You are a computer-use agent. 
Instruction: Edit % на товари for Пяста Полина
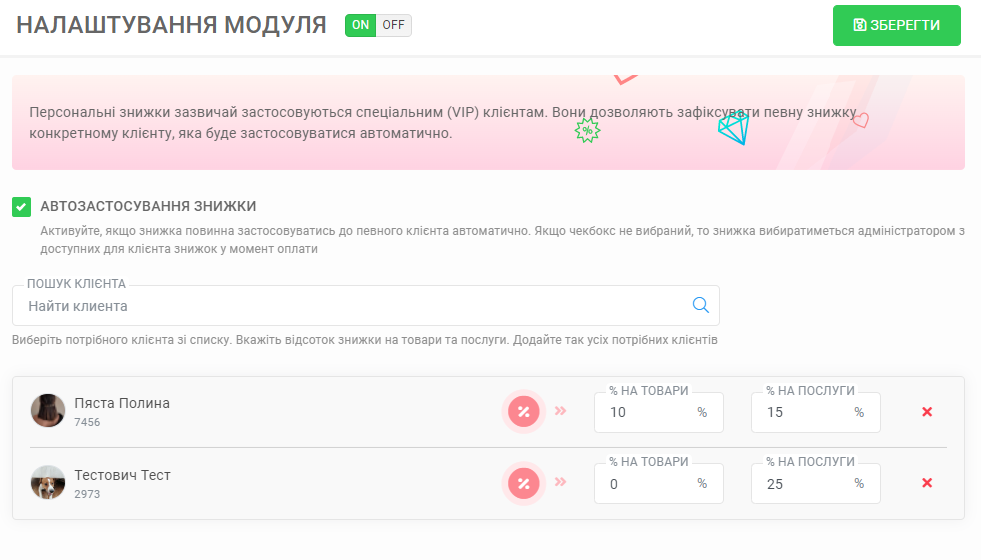[x=659, y=412]
